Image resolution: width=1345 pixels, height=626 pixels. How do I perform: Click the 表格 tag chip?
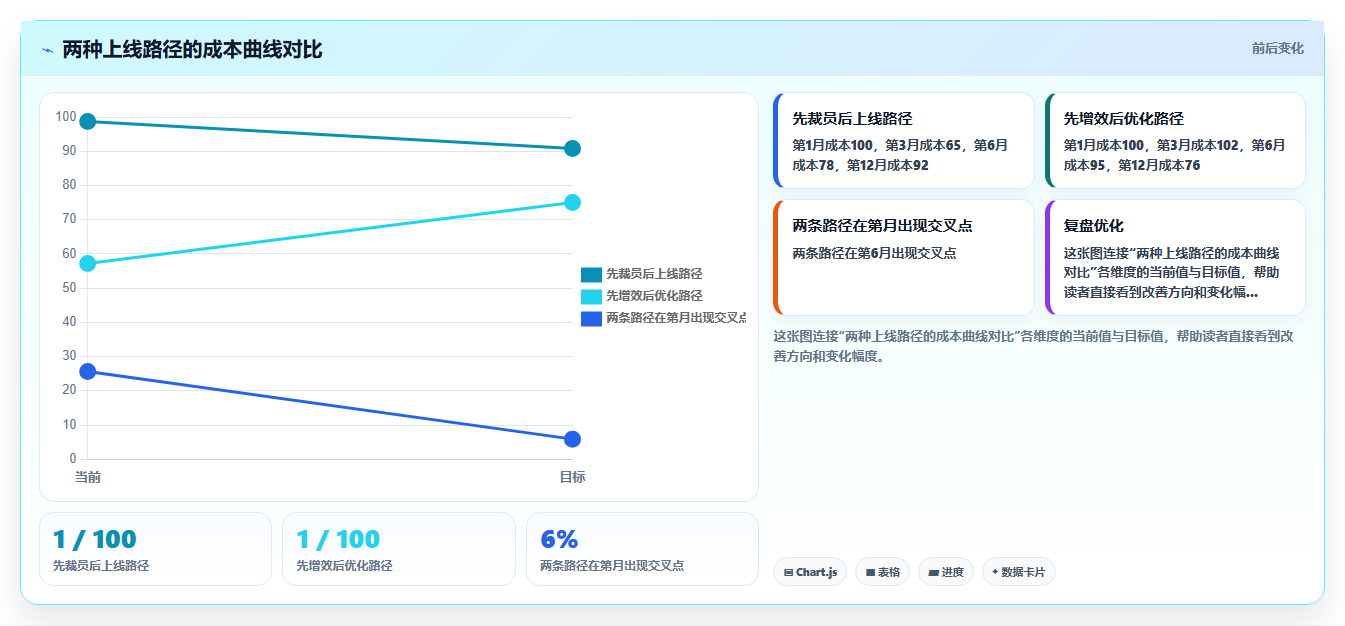[882, 572]
